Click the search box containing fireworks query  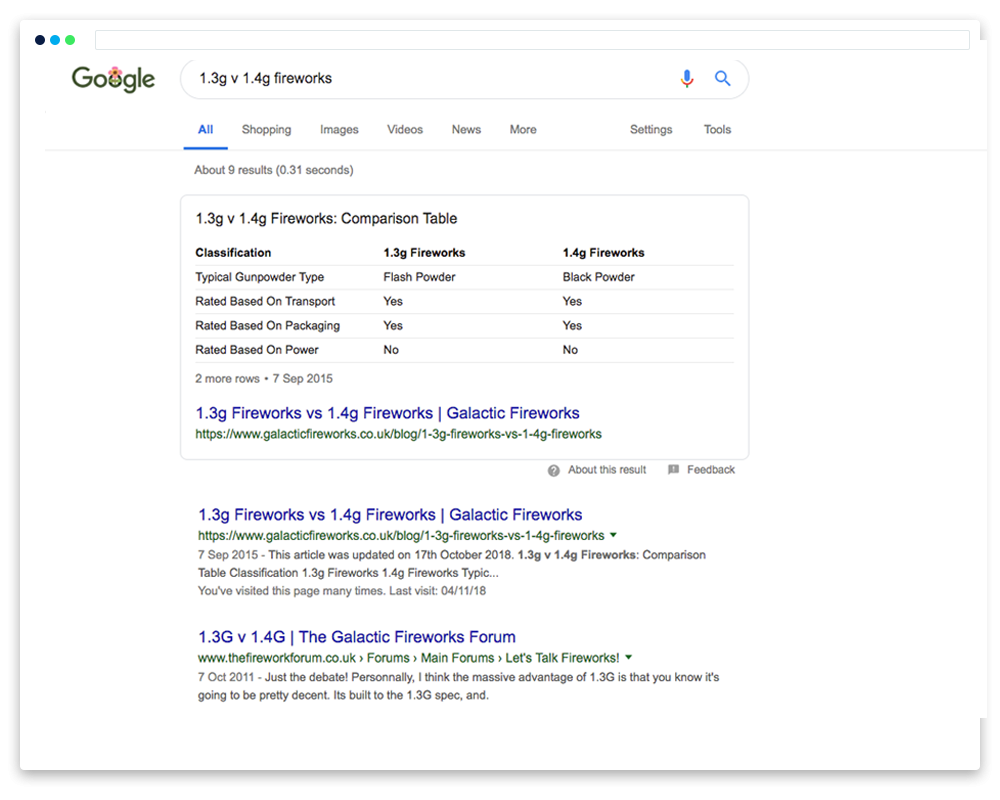tap(420, 79)
